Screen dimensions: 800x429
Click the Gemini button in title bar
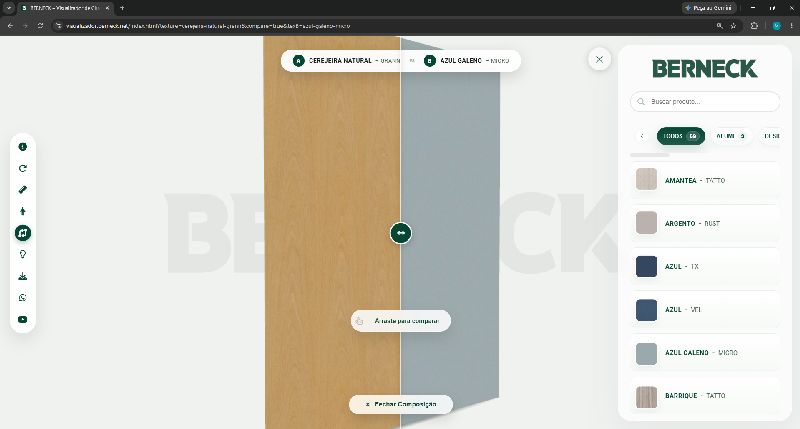tap(709, 8)
